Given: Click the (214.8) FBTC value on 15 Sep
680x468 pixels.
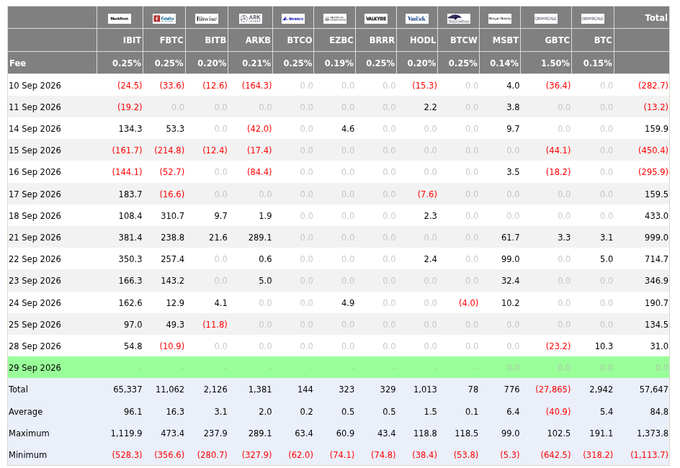Looking at the screenshot, I should point(169,151).
